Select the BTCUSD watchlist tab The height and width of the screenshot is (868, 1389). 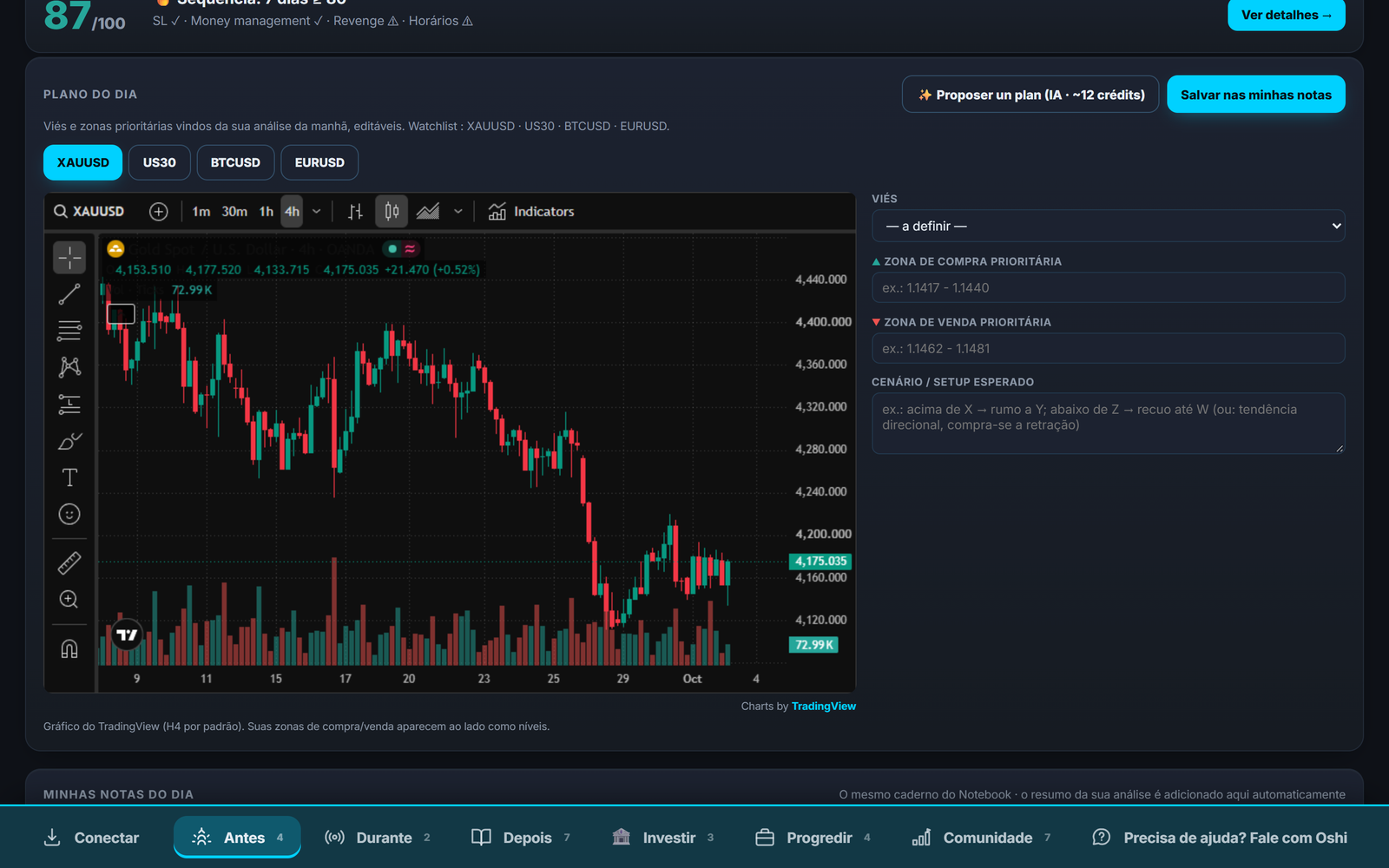point(235,162)
